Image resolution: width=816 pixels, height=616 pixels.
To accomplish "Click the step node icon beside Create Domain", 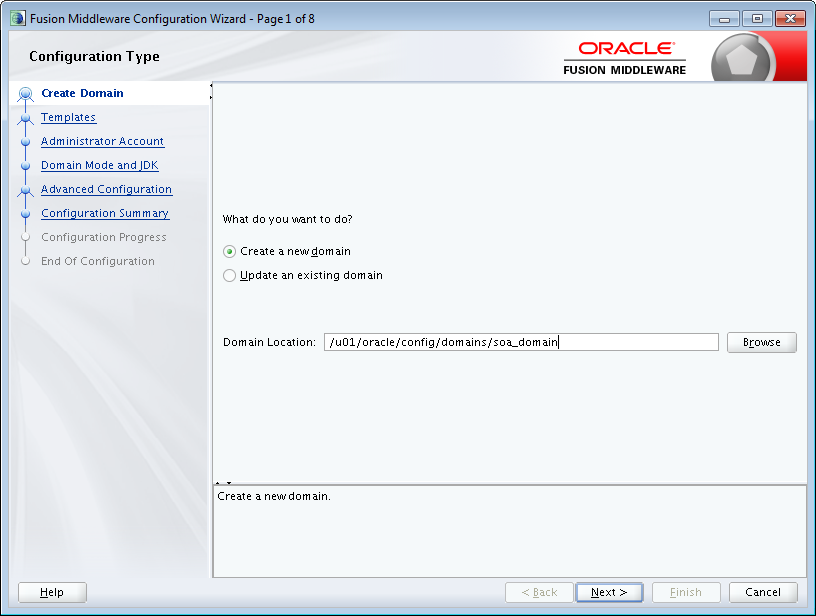I will [x=26, y=93].
